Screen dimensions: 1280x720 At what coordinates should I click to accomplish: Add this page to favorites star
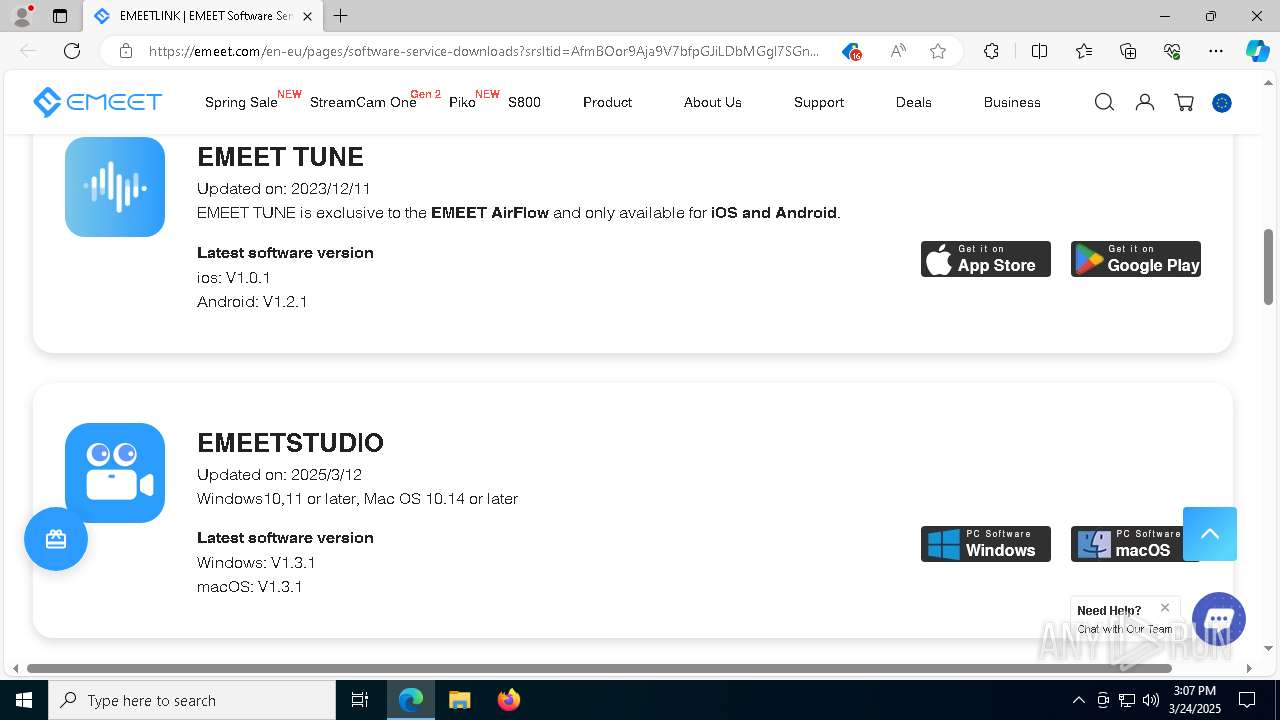tap(938, 51)
